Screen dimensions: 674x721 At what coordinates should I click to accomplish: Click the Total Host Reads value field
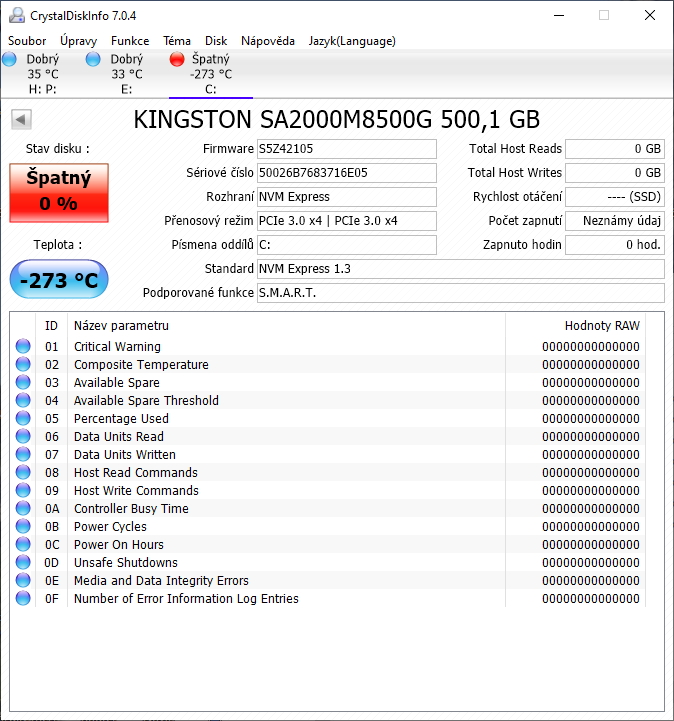point(615,149)
